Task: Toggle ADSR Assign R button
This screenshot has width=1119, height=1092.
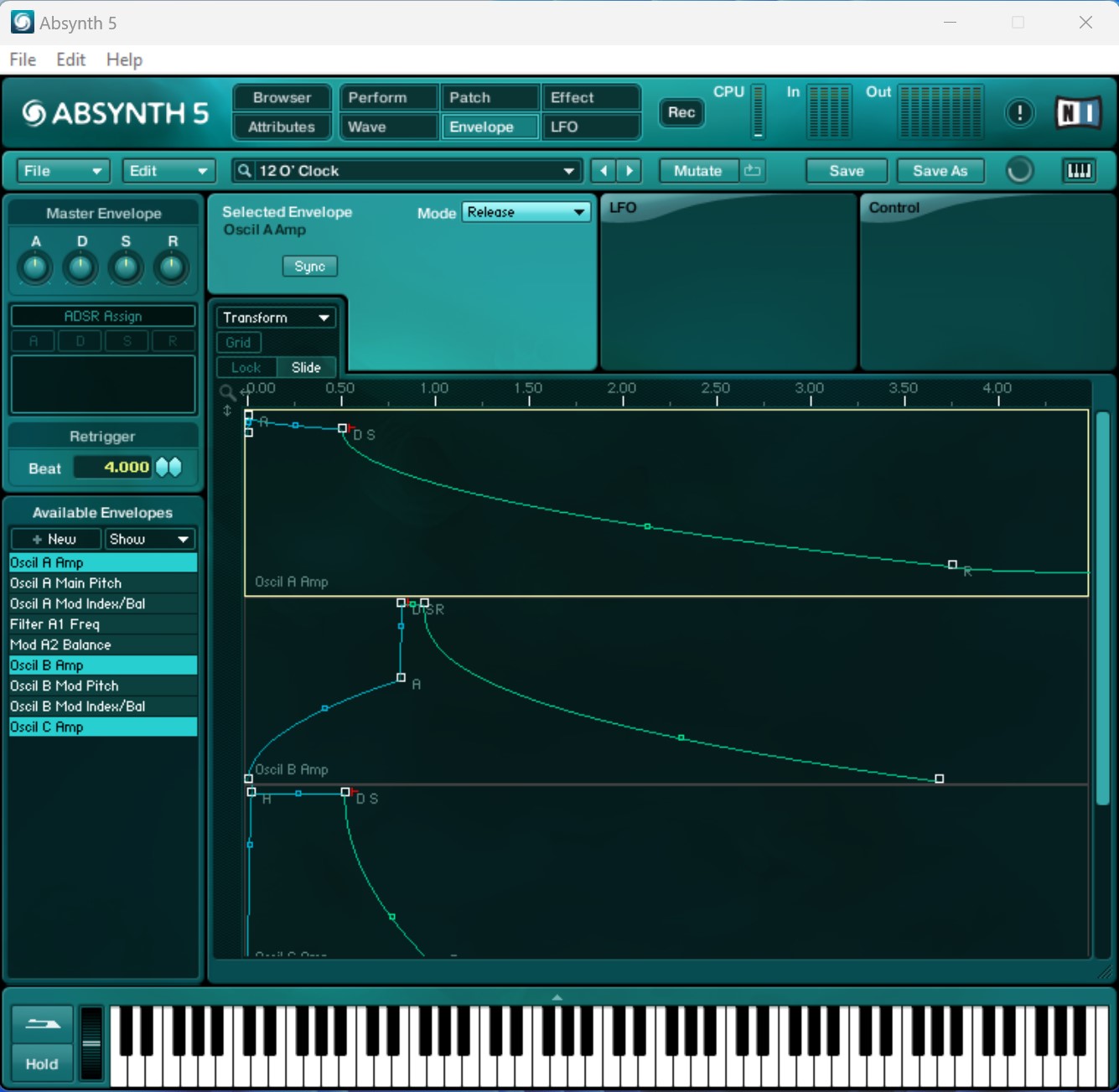Action: tap(173, 341)
